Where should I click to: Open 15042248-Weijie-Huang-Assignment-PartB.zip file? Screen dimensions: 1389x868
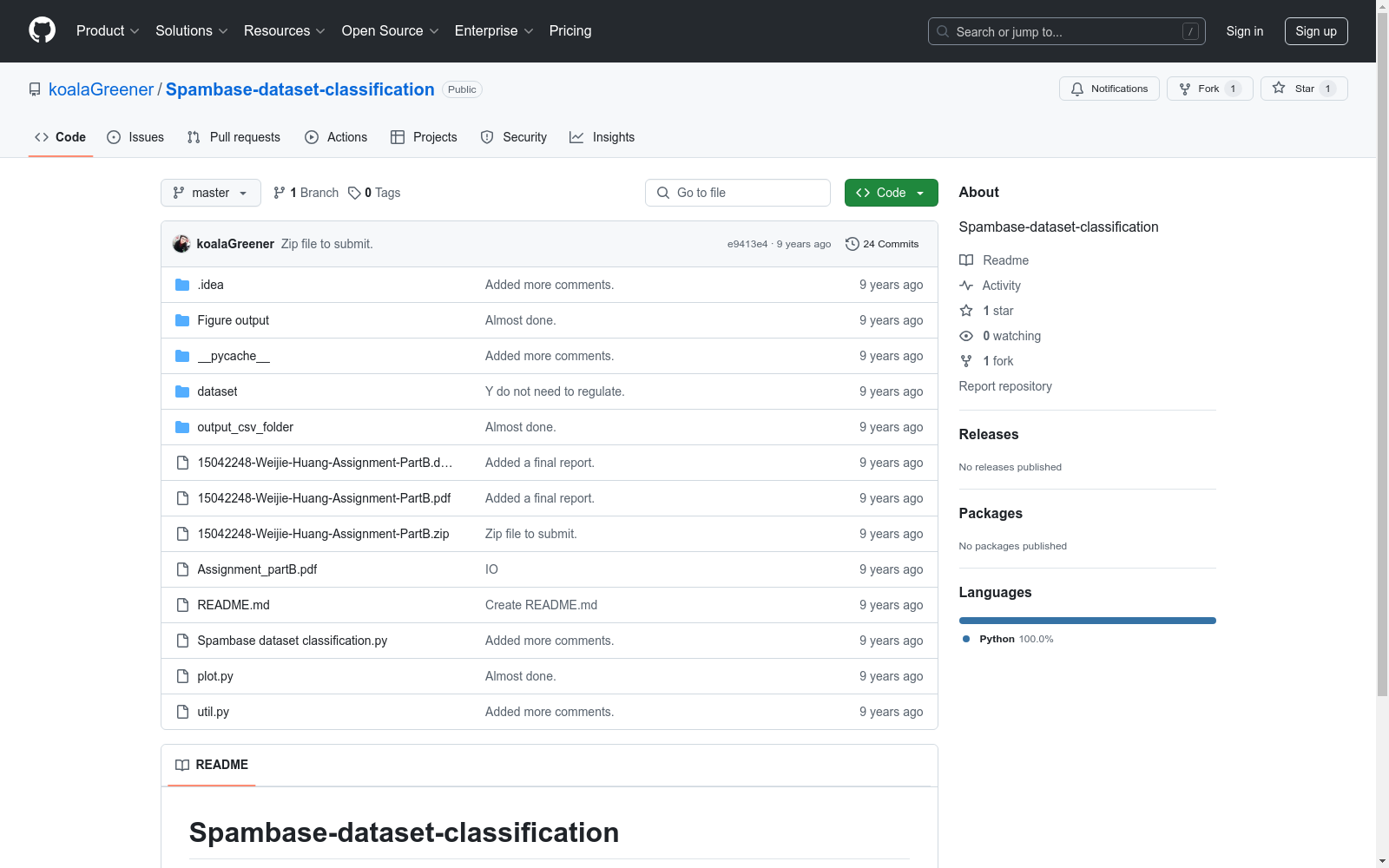(x=323, y=534)
